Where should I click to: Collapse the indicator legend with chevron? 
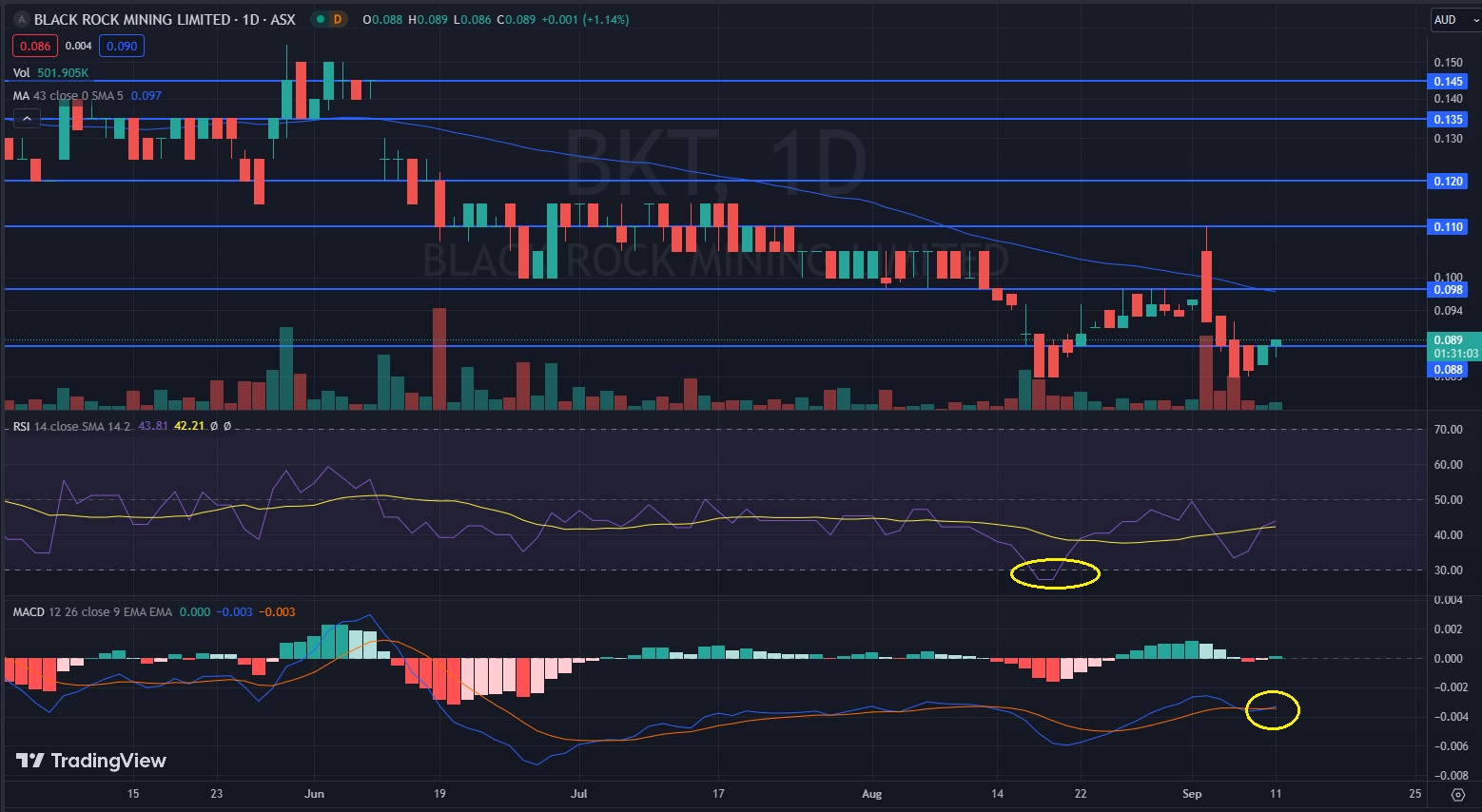[x=26, y=119]
